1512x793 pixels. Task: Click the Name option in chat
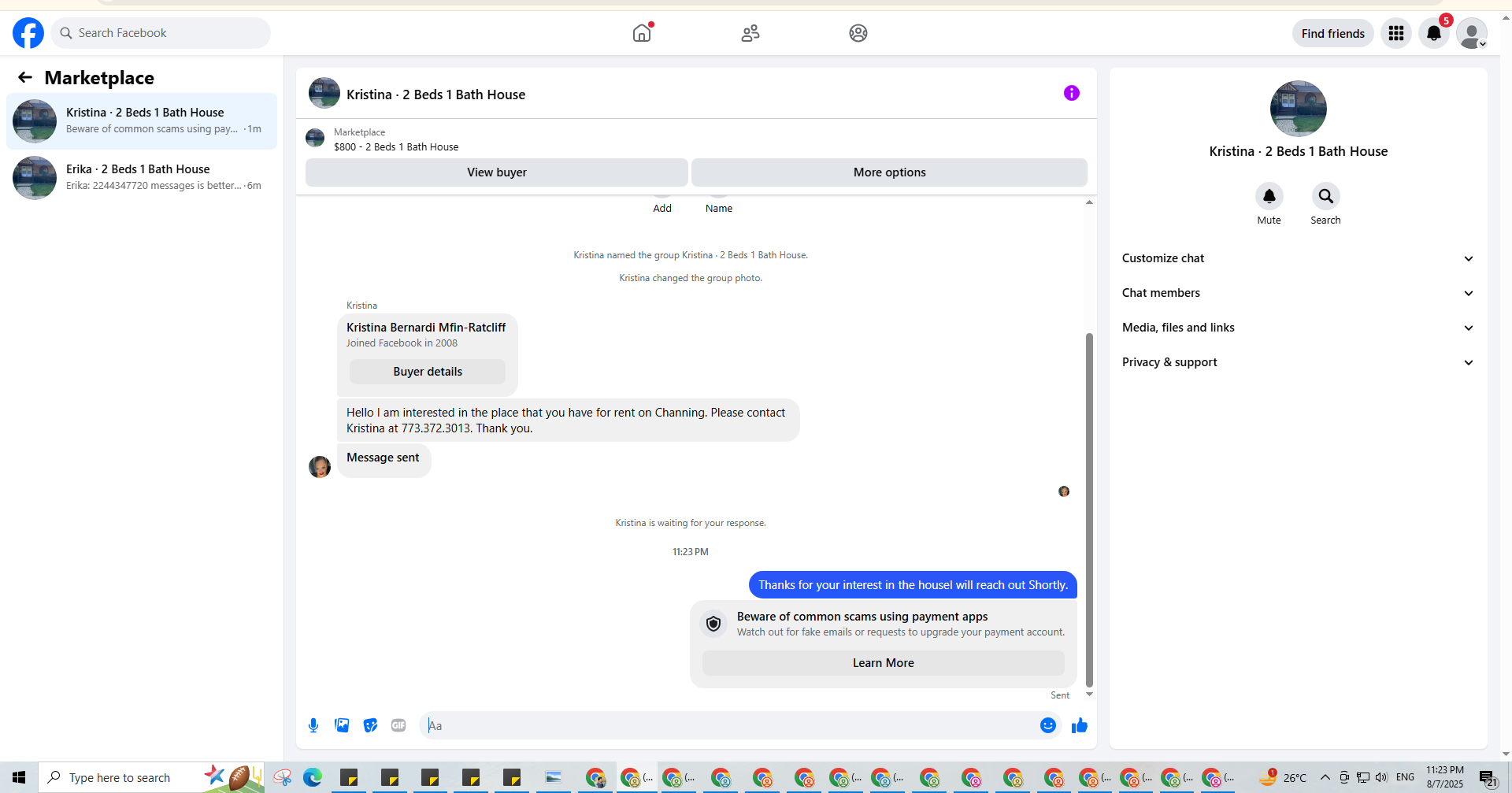(719, 208)
